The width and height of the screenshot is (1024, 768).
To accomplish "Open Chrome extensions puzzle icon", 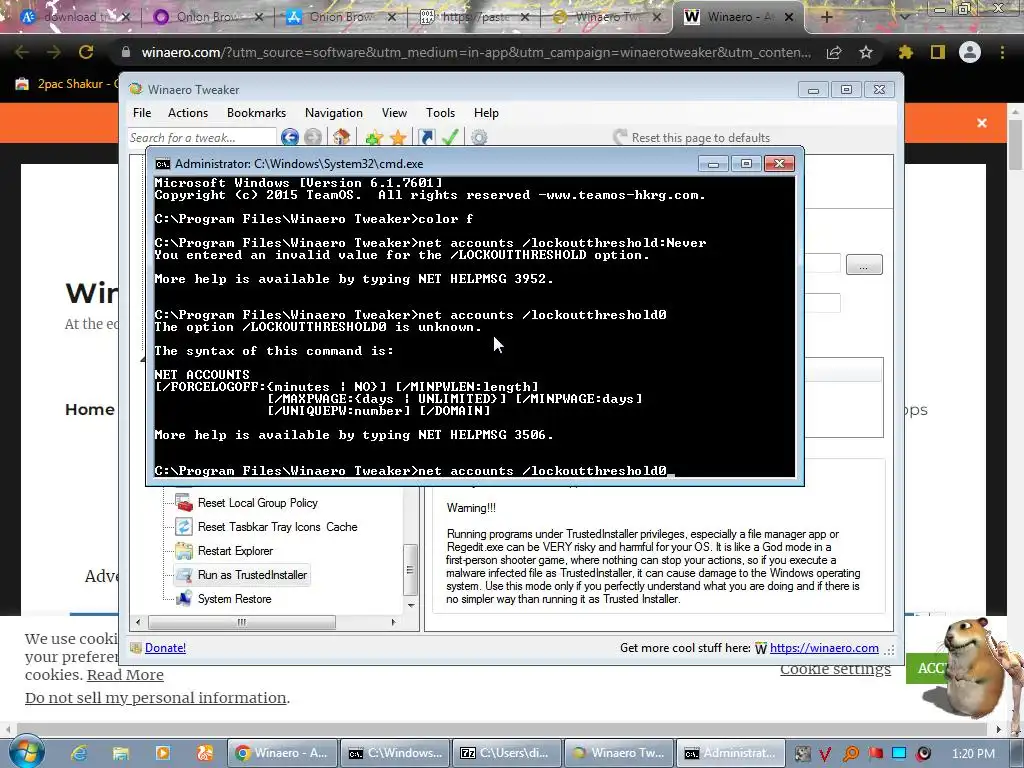I will pos(905,52).
